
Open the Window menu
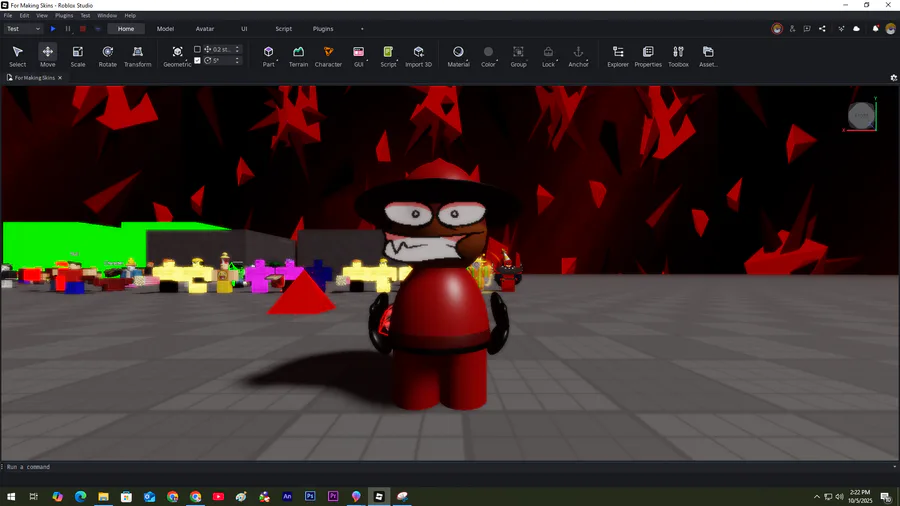[x=107, y=15]
